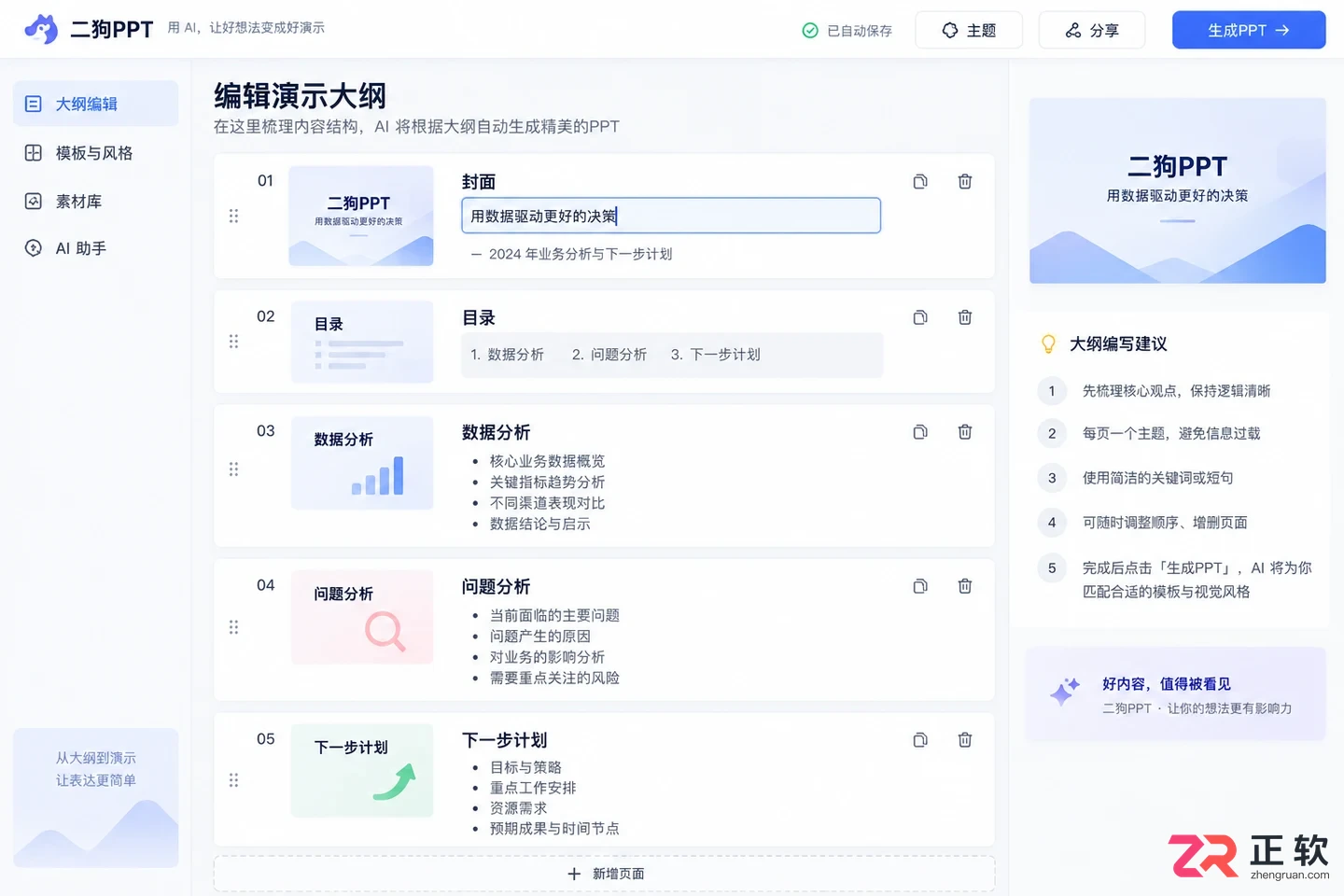Select the 下一步计划 slide thumbnail
The image size is (1344, 896).
tap(362, 771)
